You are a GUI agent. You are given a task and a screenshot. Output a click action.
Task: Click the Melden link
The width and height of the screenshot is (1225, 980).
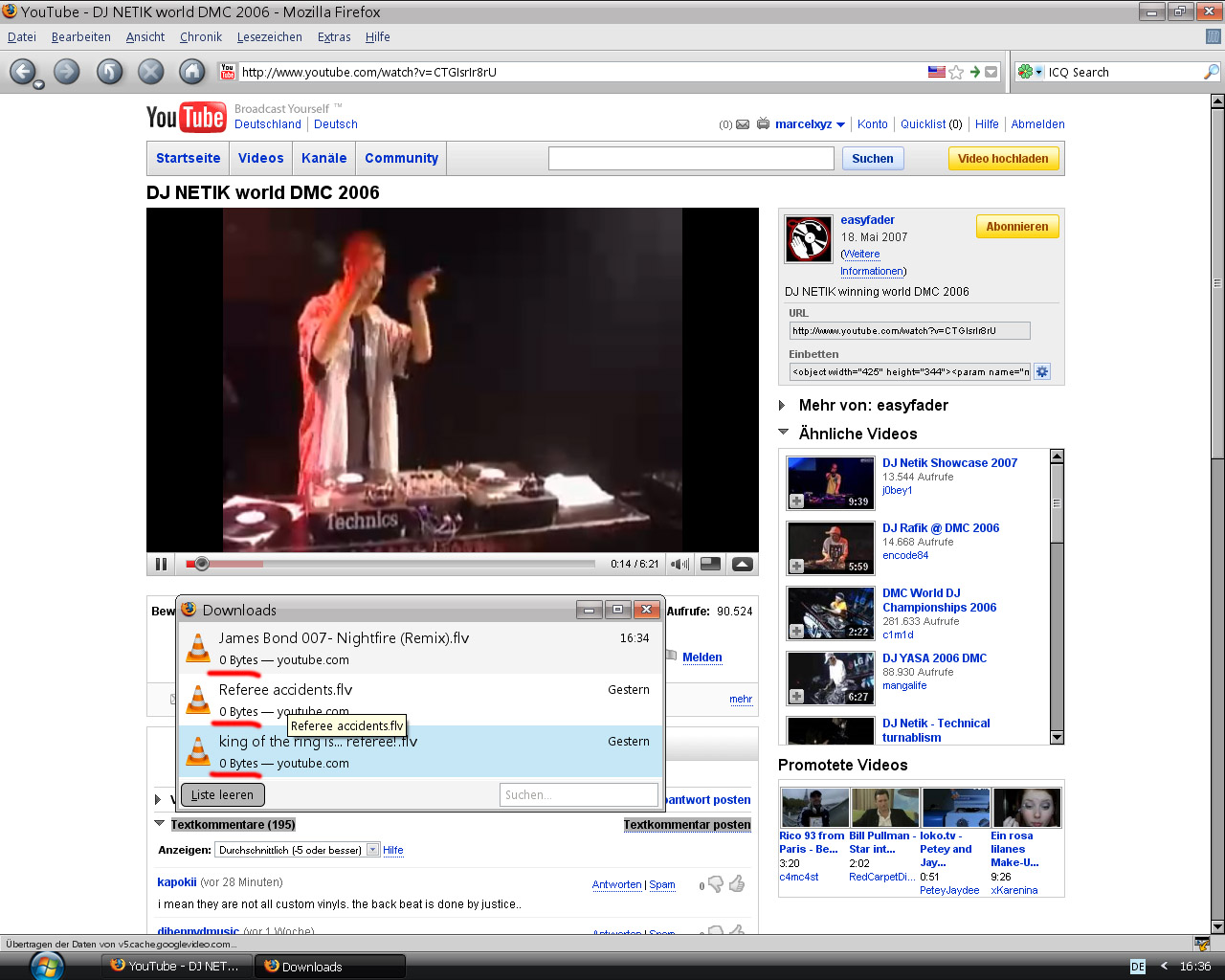point(702,657)
